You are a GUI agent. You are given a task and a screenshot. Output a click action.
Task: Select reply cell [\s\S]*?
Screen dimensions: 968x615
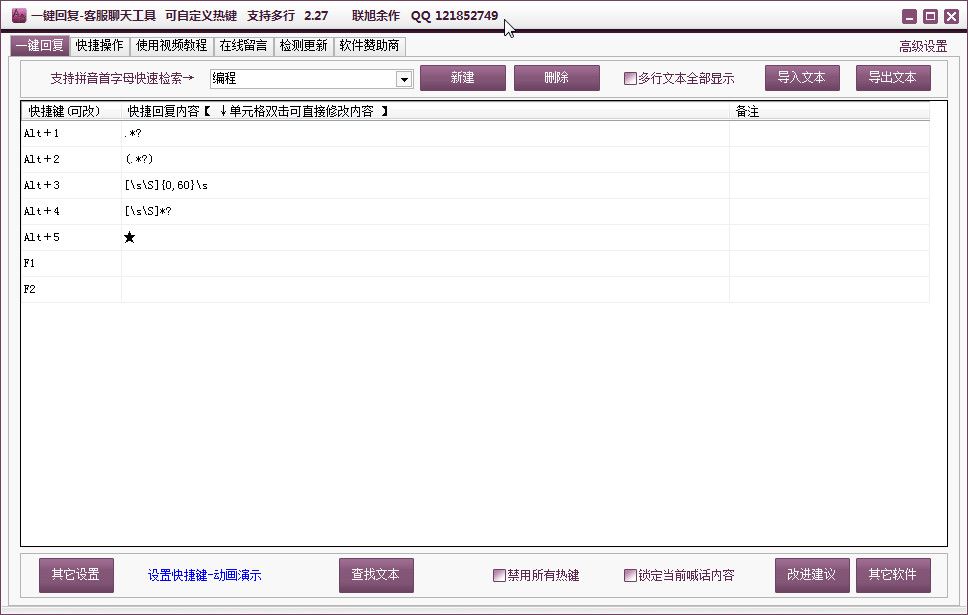tap(425, 211)
